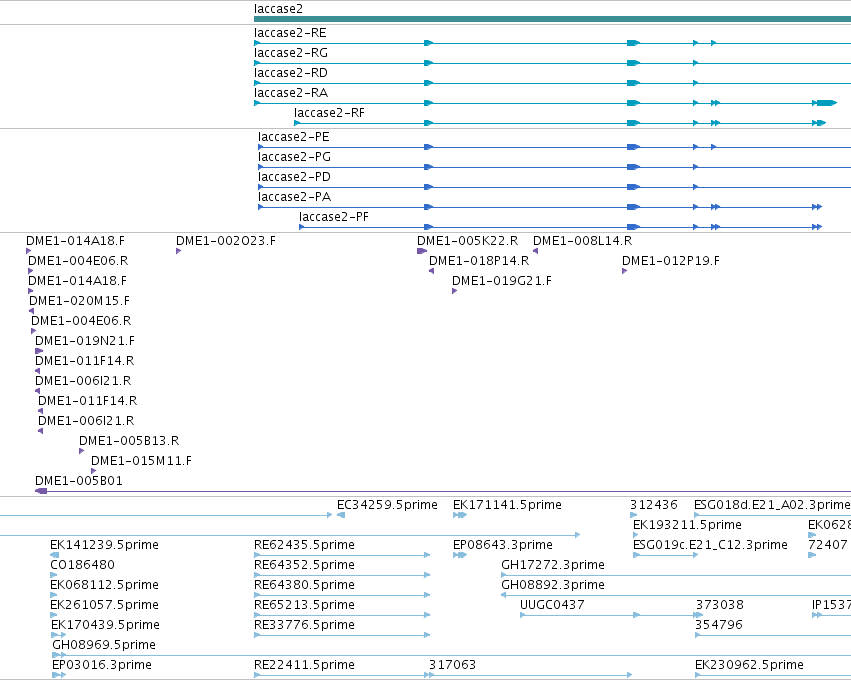The image size is (851, 680).
Task: Click EST GH08892.3prime
Action: click(x=552, y=586)
